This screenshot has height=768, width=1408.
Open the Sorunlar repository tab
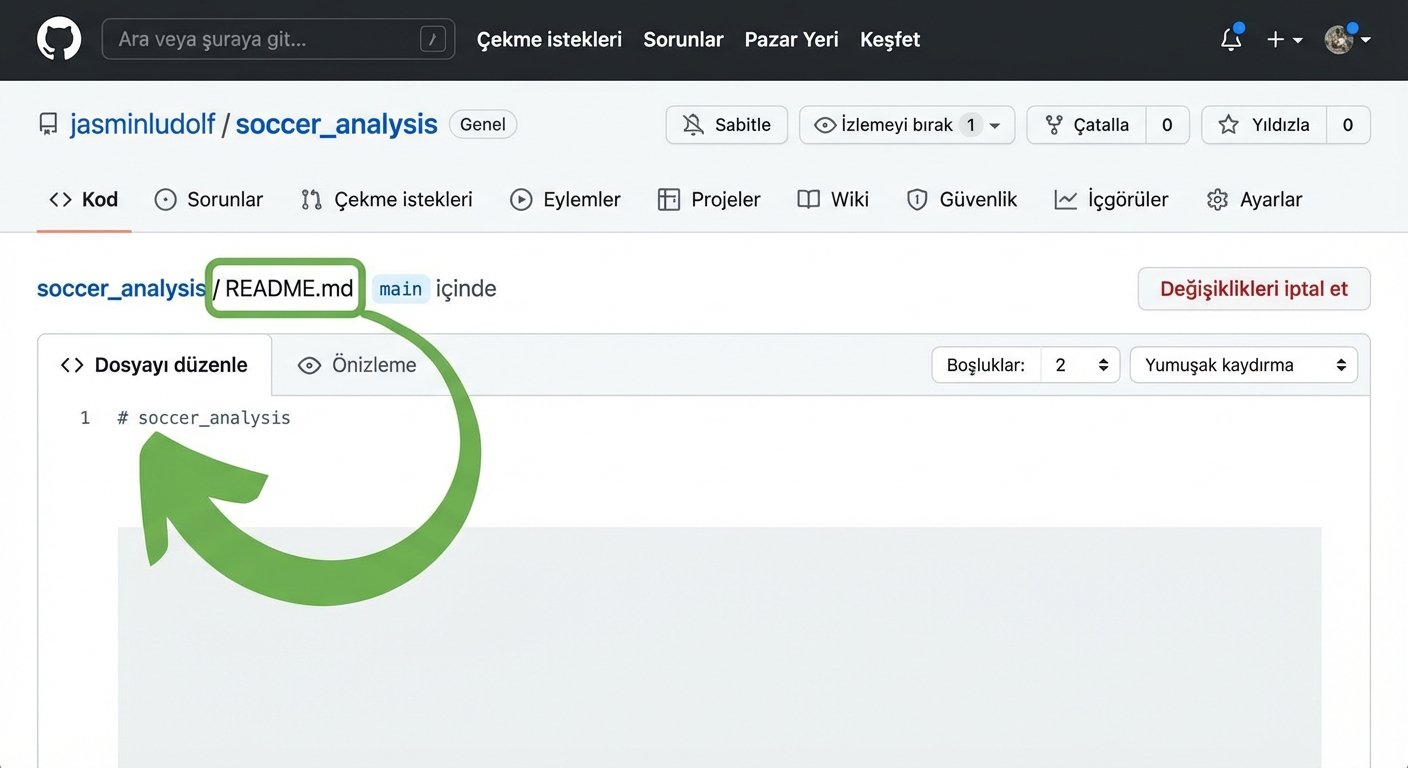coord(209,200)
